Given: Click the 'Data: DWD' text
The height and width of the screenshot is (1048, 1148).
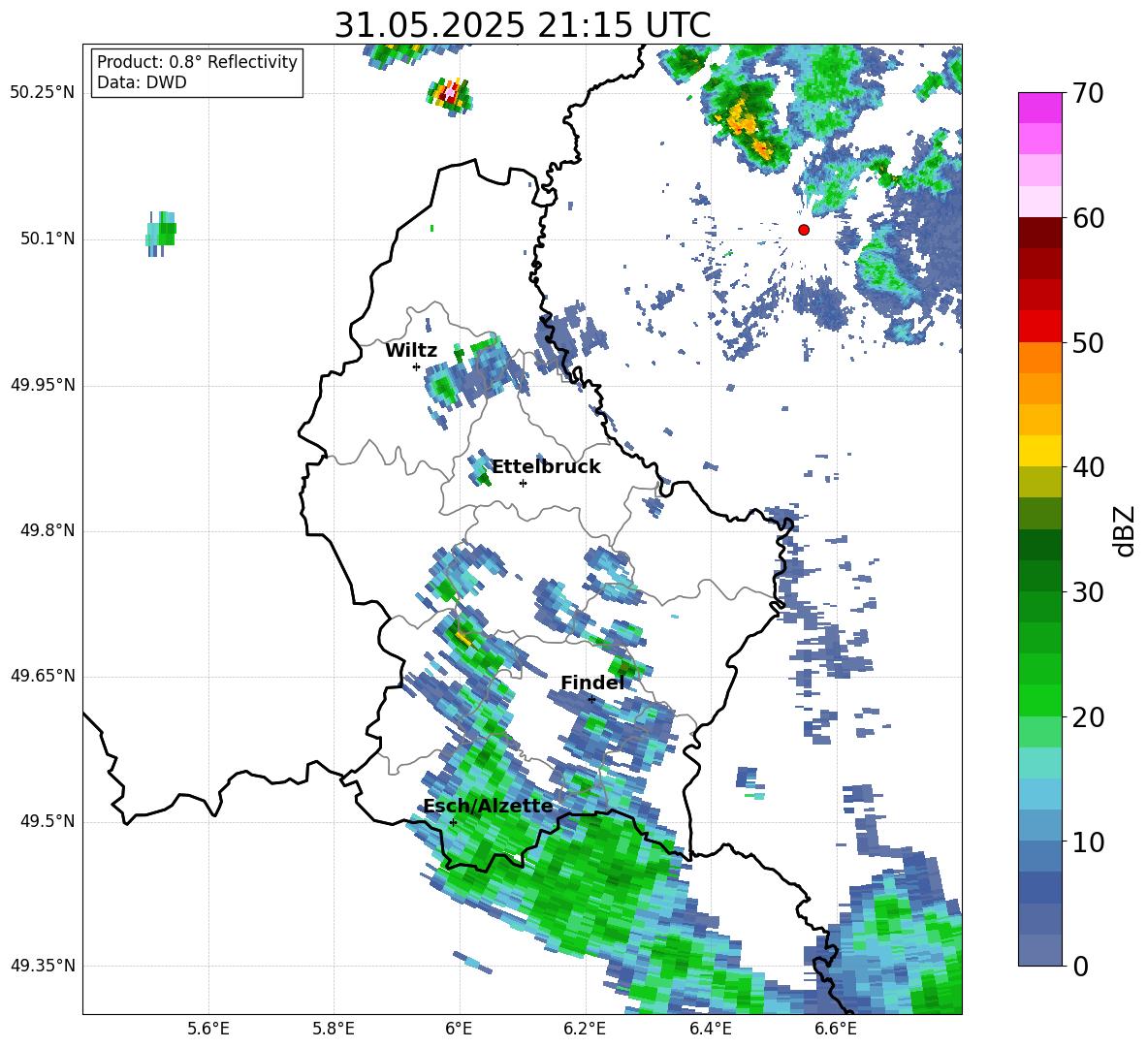Looking at the screenshot, I should [142, 82].
